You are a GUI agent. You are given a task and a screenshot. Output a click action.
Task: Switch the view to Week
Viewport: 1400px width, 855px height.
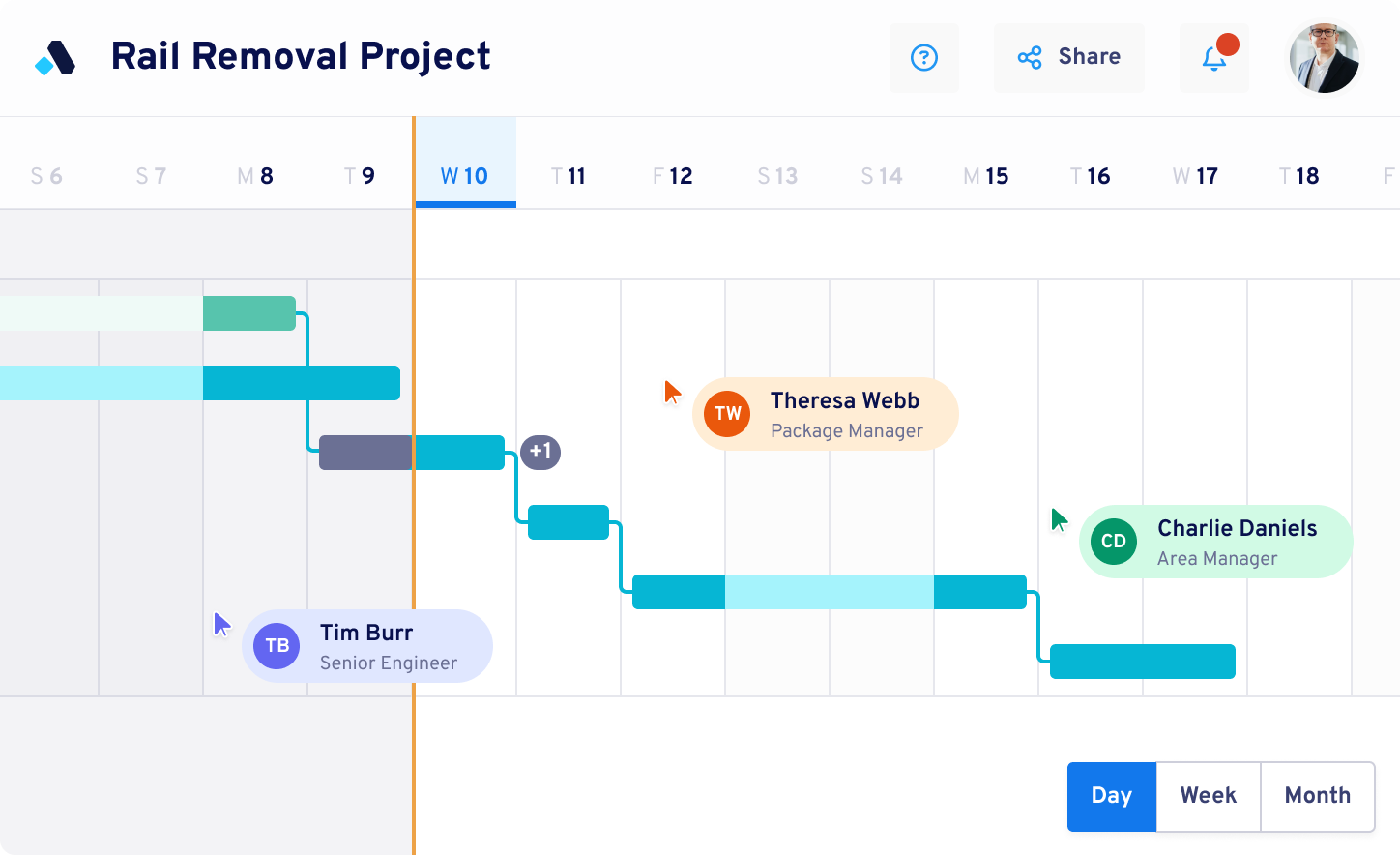[x=1208, y=796]
